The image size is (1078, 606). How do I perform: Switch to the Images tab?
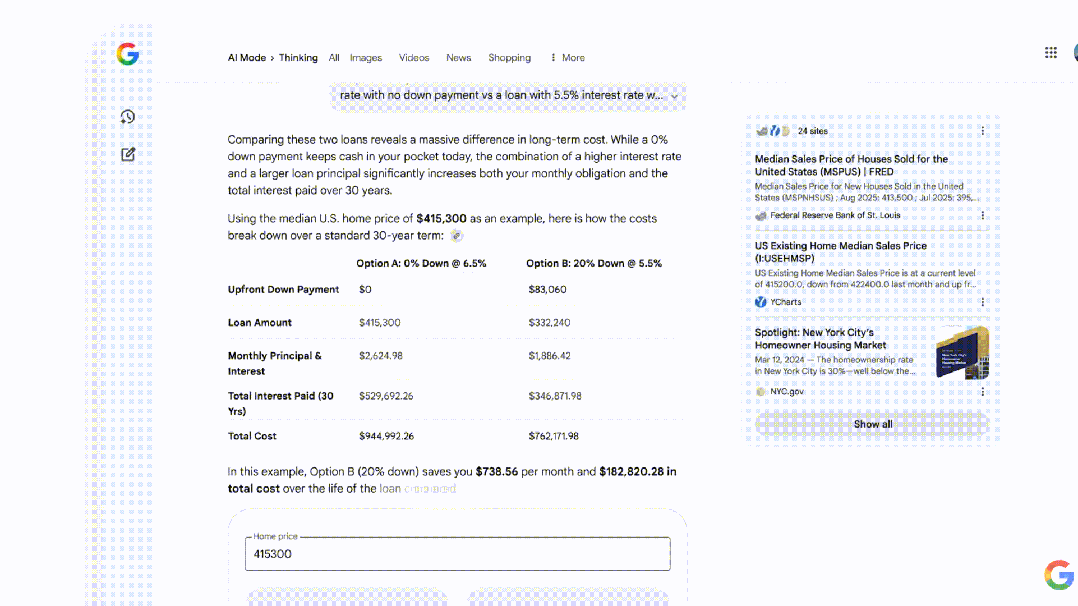click(x=366, y=58)
